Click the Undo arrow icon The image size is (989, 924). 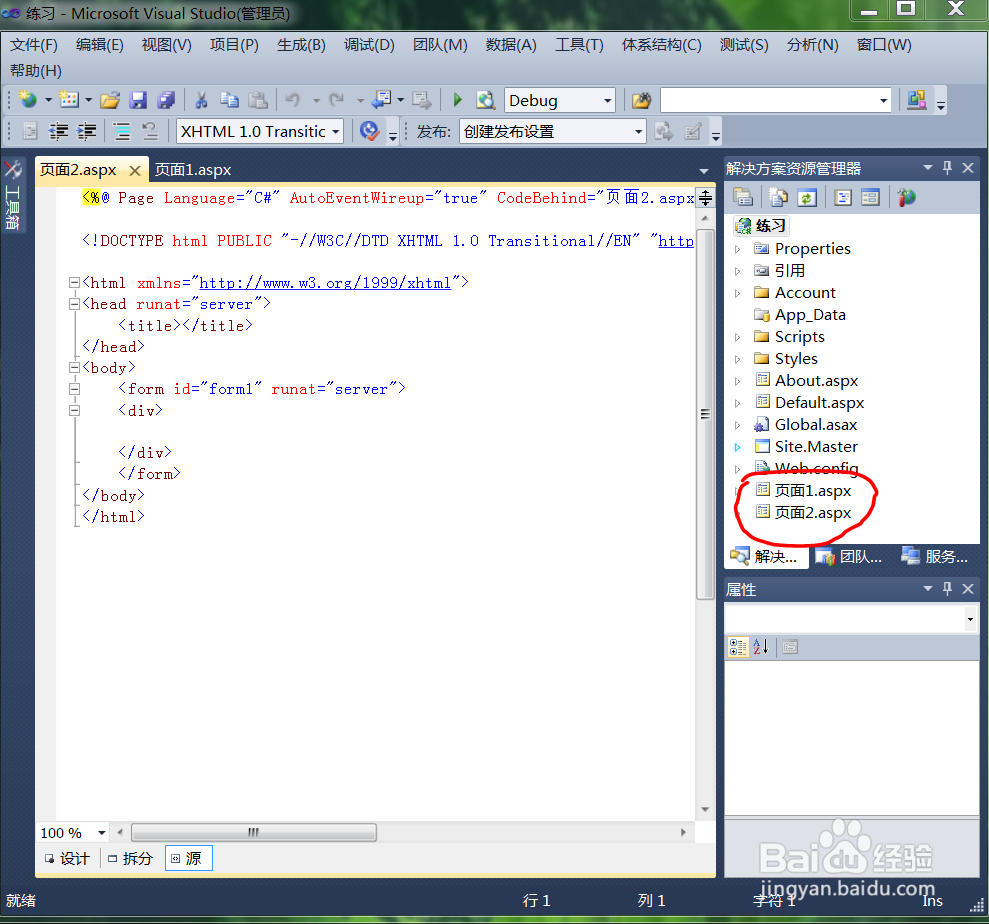tap(293, 100)
